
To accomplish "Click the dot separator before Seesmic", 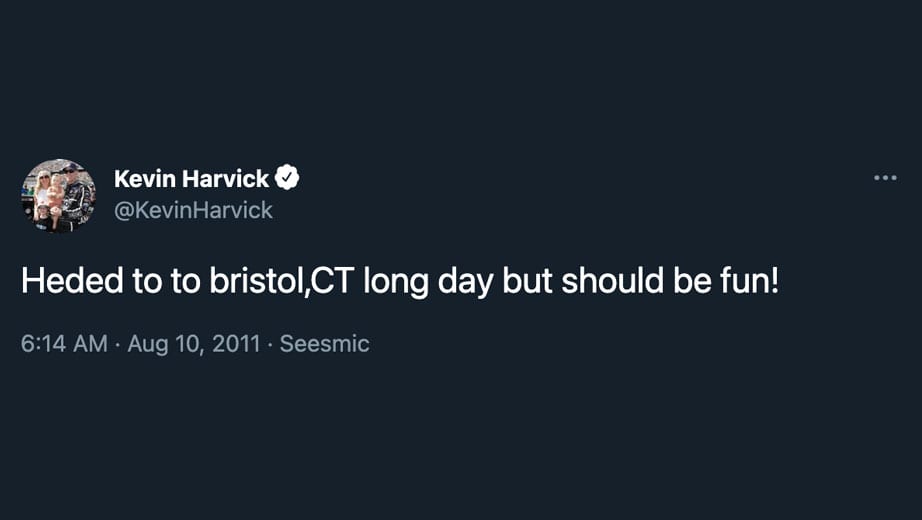I will pos(270,344).
